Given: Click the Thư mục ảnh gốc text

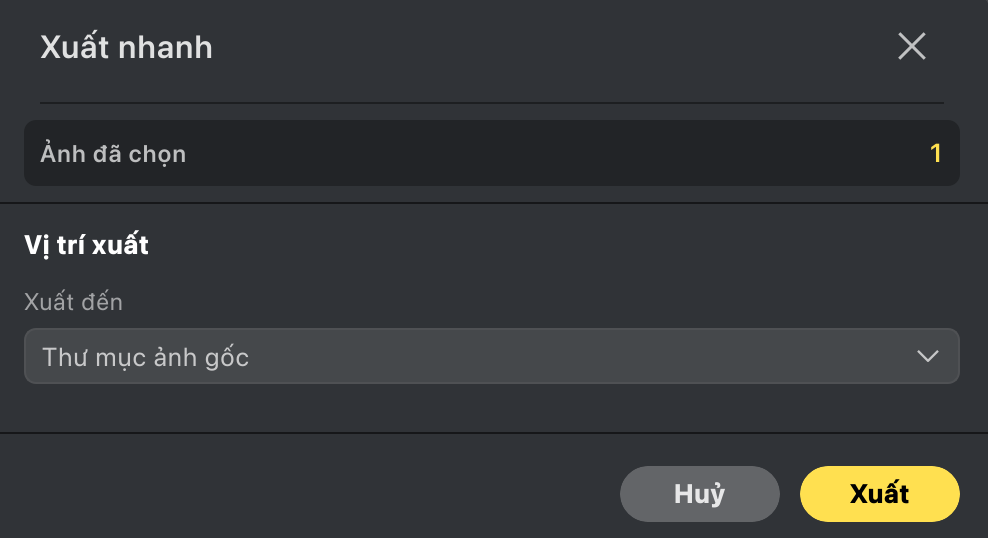Looking at the screenshot, I should click(145, 357).
